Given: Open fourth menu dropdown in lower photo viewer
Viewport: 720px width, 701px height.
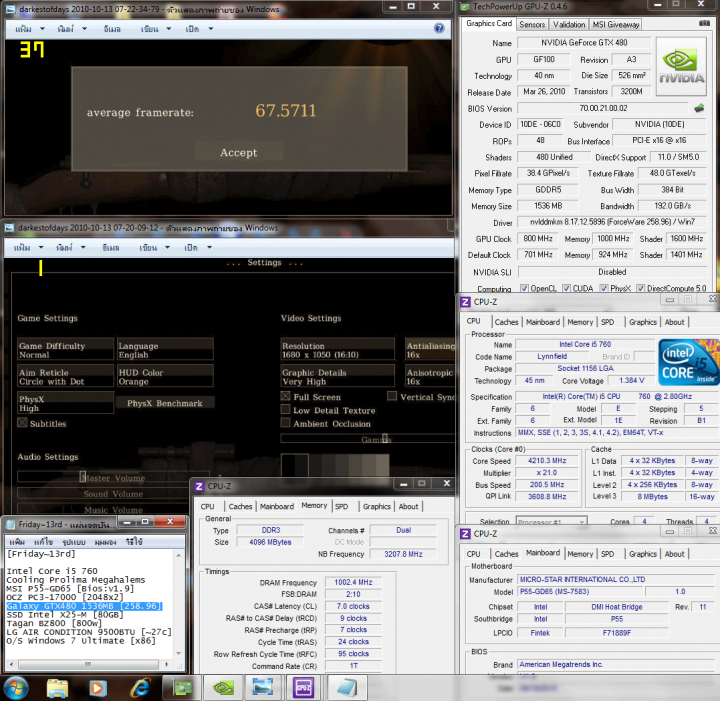Looking at the screenshot, I should [167, 247].
